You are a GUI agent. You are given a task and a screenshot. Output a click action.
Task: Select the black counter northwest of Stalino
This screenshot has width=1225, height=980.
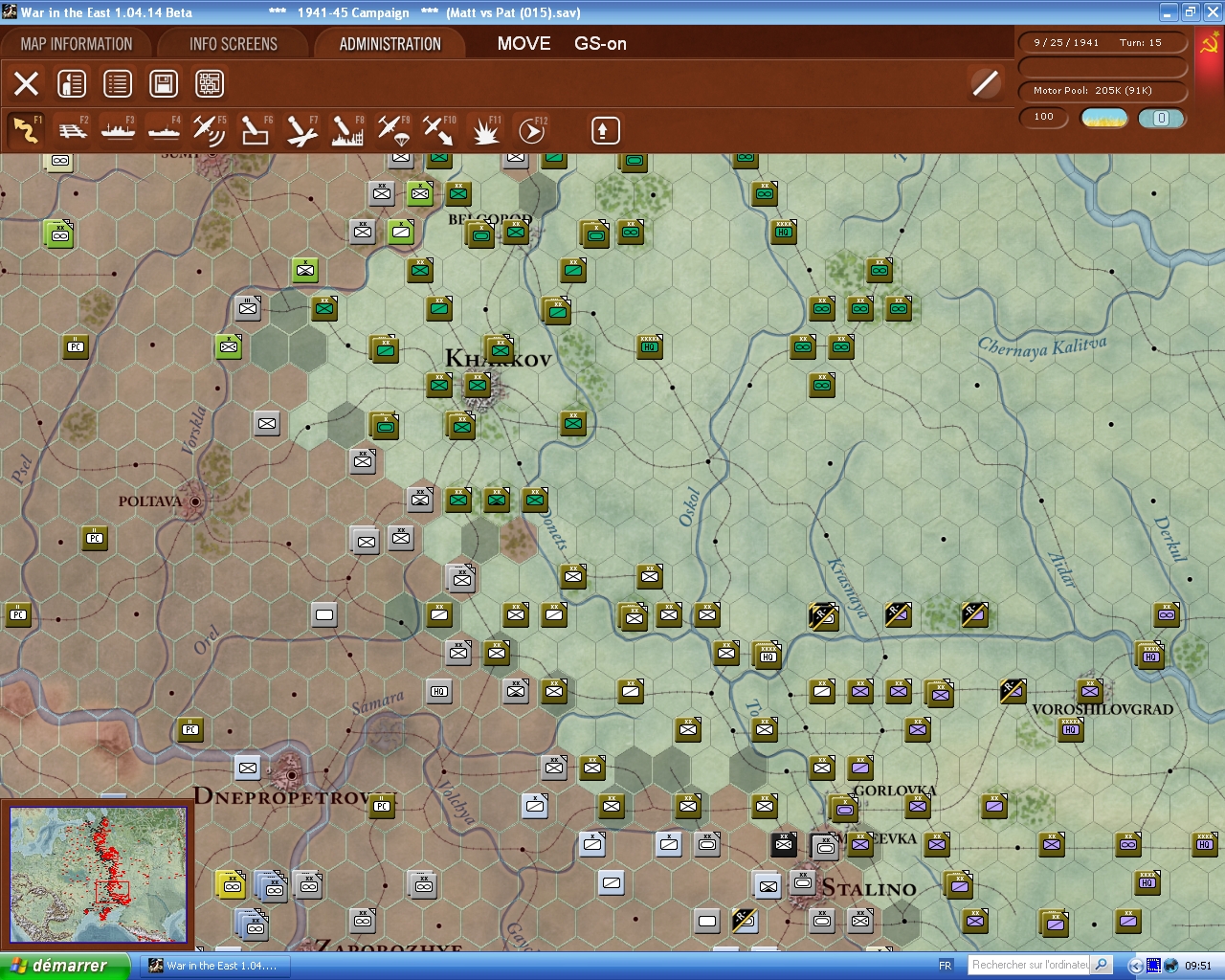click(x=784, y=844)
